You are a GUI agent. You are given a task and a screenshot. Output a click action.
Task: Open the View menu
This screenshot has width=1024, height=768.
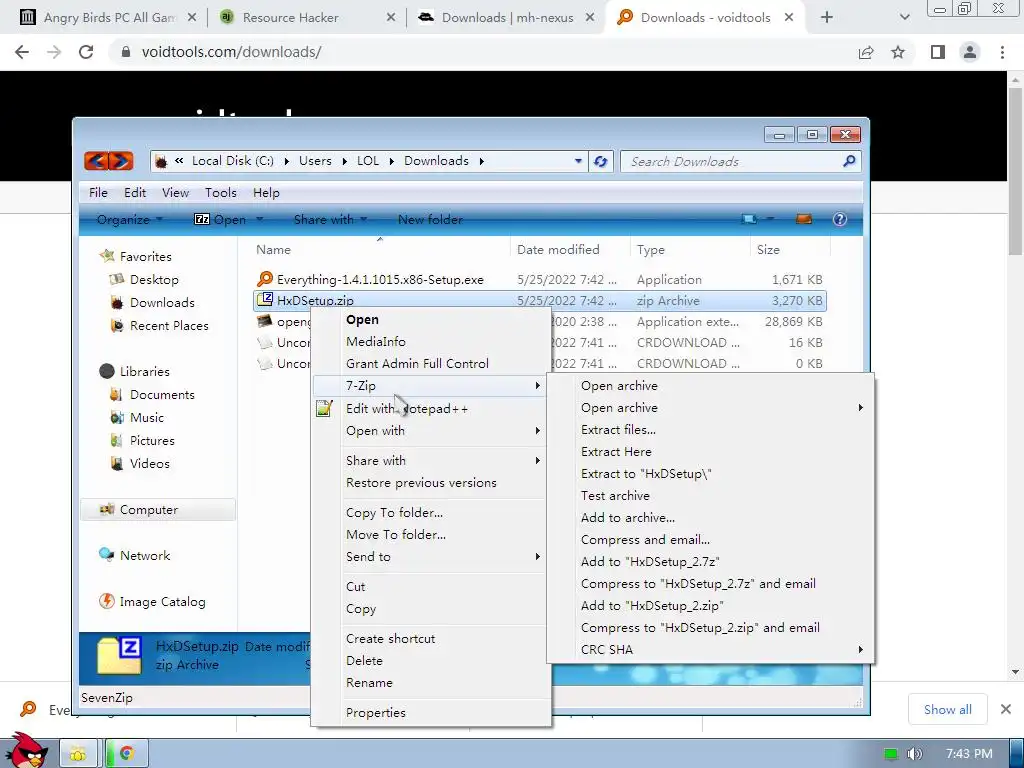(175, 193)
